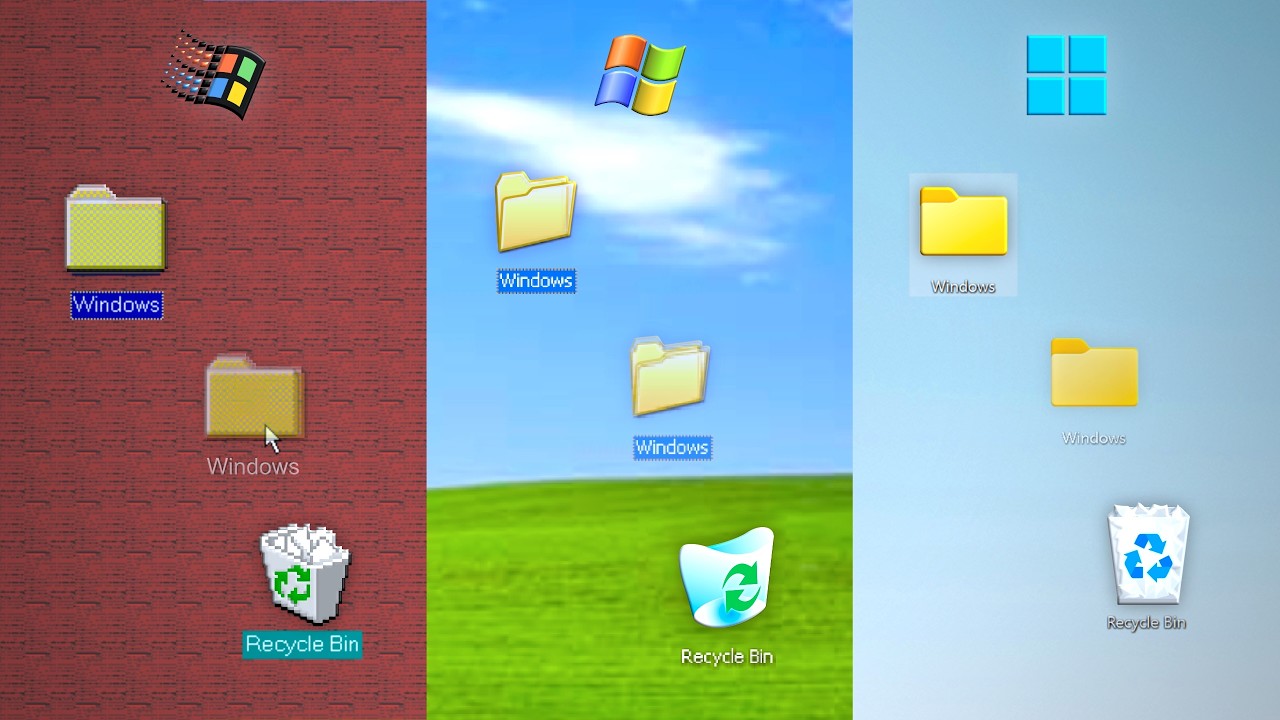Image resolution: width=1280 pixels, height=720 pixels.
Task: Select the highlighted Windows 11 folder icon
Action: (963, 221)
